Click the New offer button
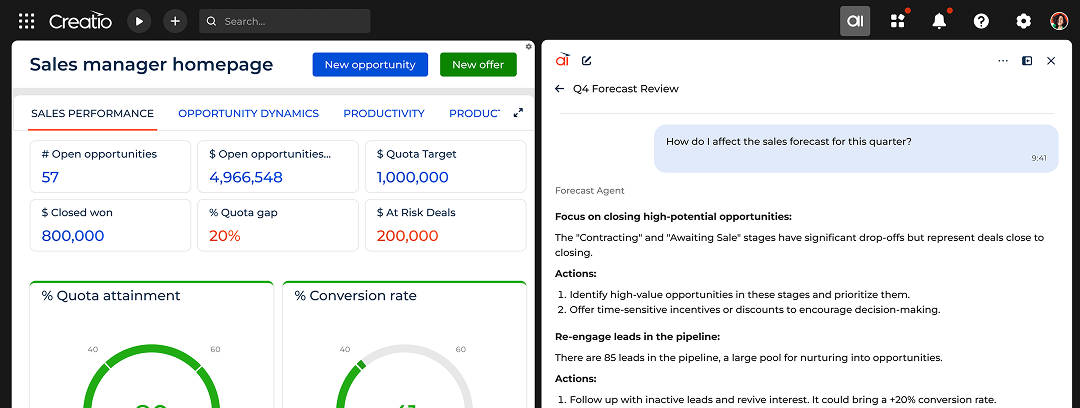 pyautogui.click(x=478, y=65)
